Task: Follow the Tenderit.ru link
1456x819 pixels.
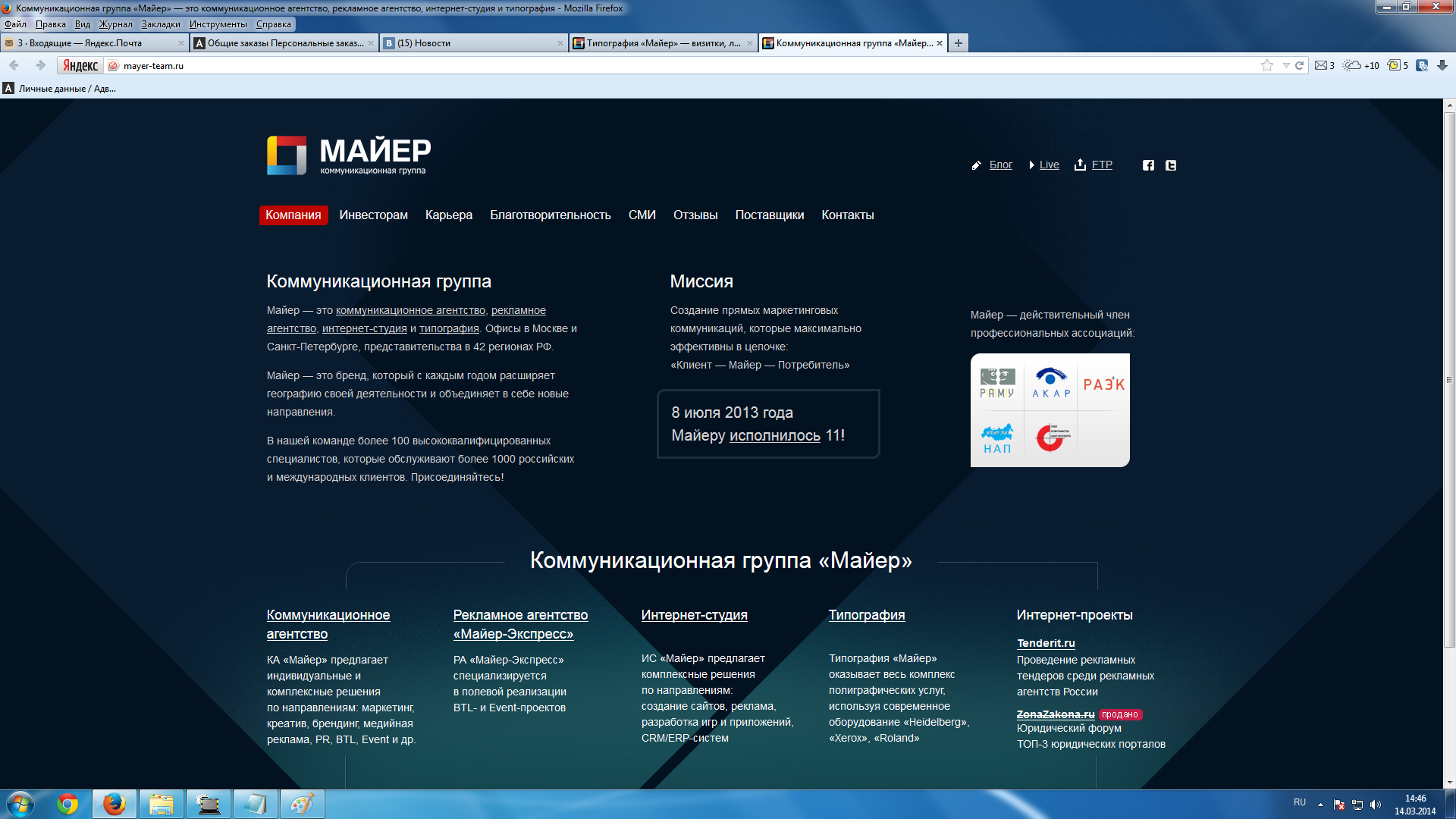Action: click(1046, 643)
